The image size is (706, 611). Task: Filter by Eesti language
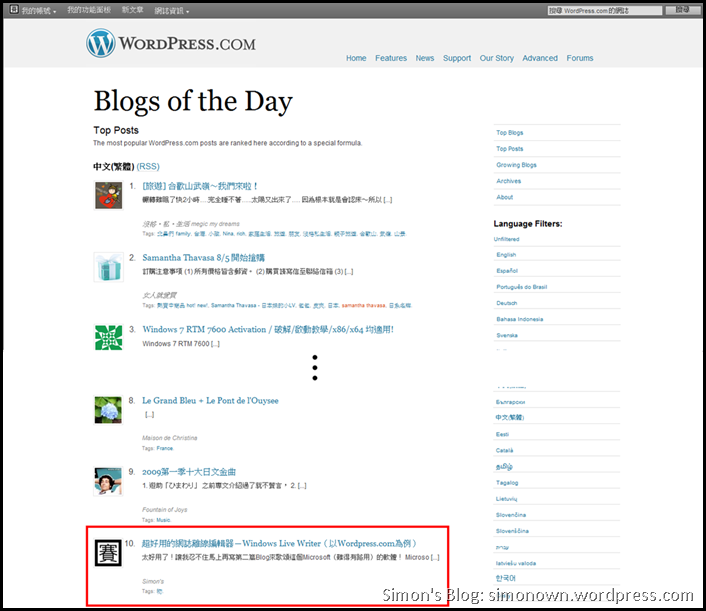(502, 434)
